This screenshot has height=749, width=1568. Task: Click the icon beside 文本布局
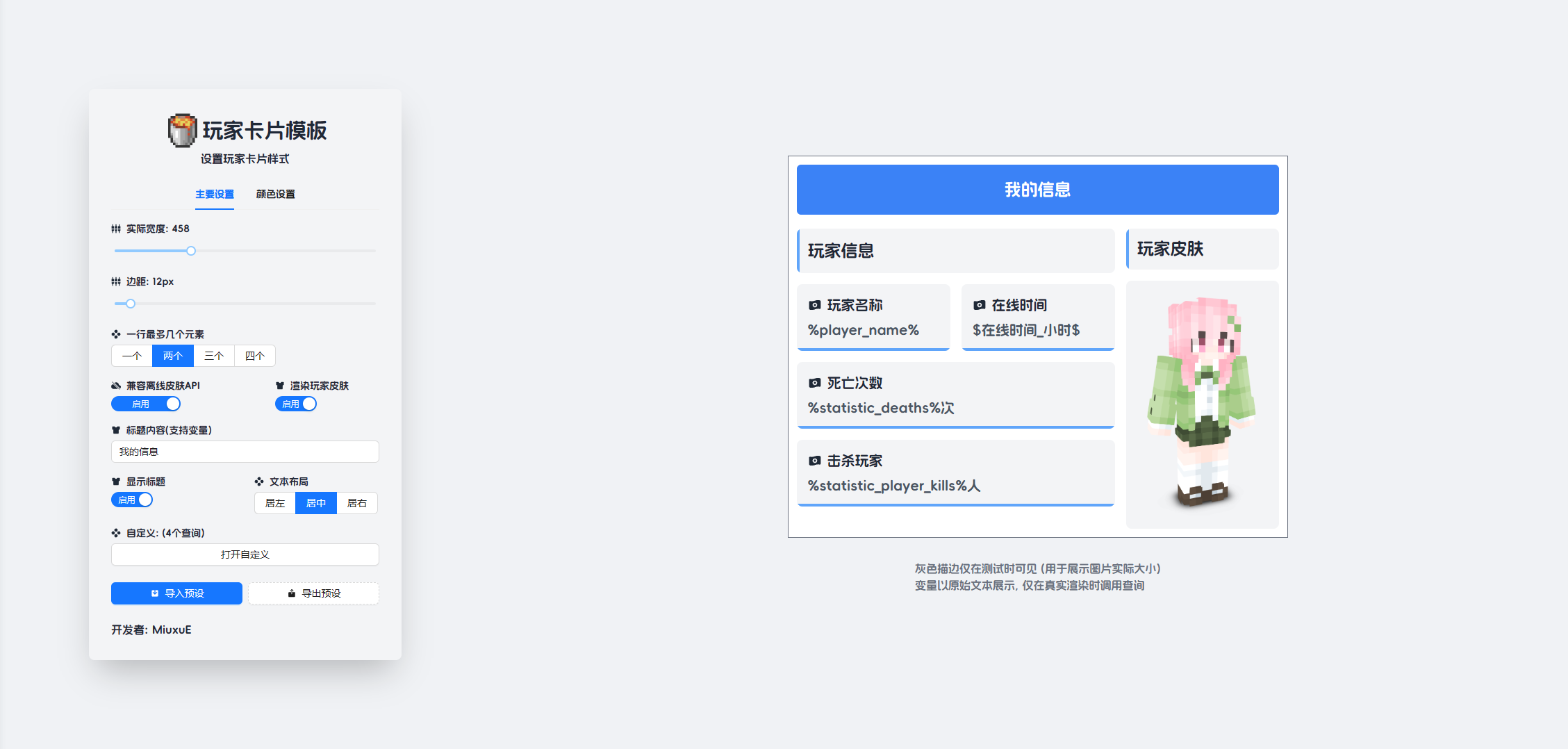pyautogui.click(x=259, y=481)
